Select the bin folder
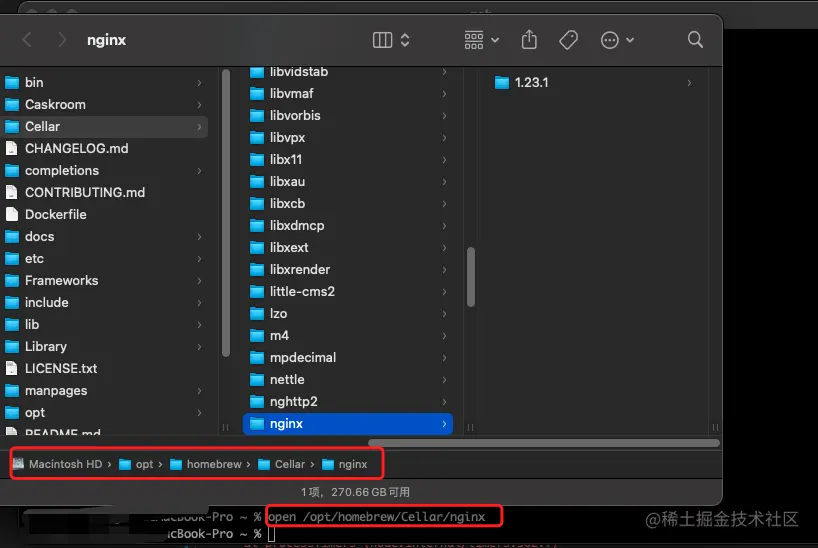The height and width of the screenshot is (548, 818). [x=104, y=82]
